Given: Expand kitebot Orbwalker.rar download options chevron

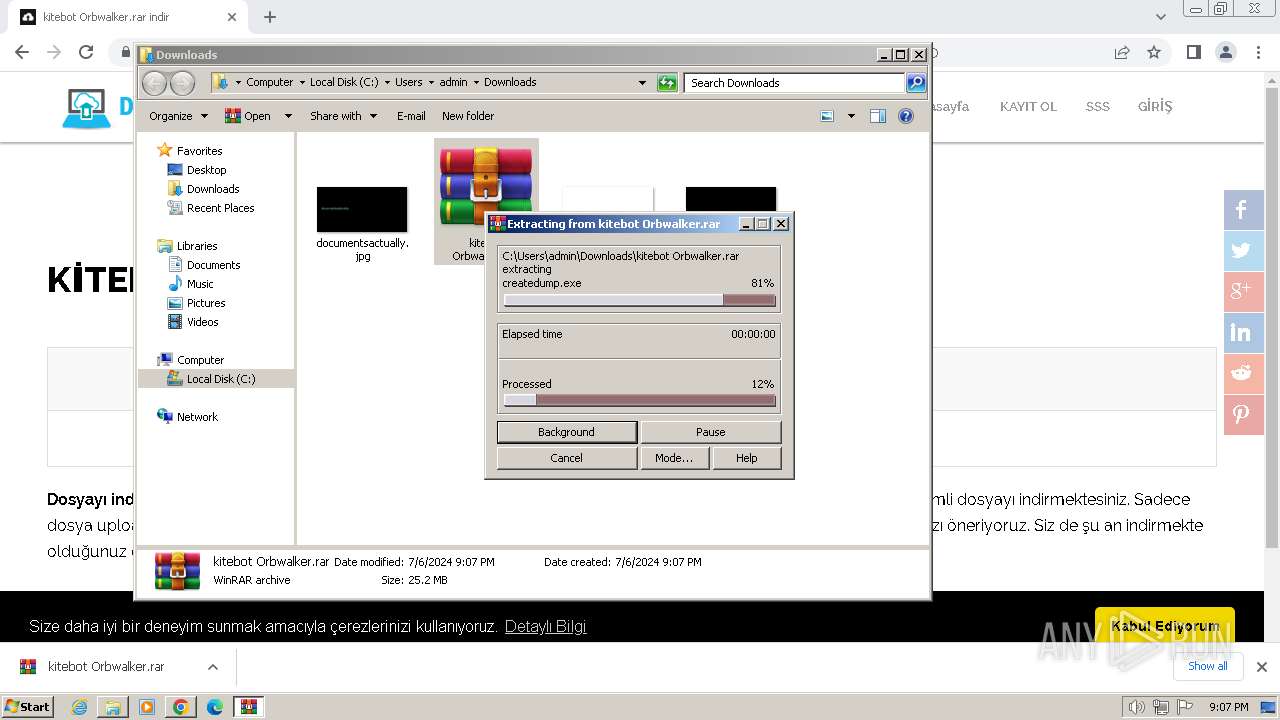Looking at the screenshot, I should coord(213,667).
